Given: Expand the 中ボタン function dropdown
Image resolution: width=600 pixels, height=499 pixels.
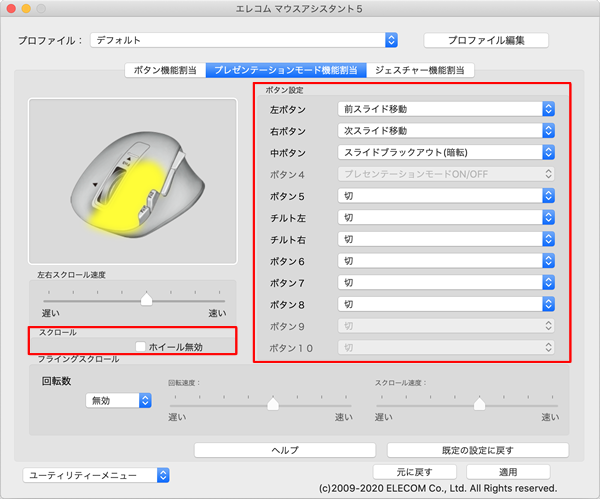Looking at the screenshot, I should 446,152.
